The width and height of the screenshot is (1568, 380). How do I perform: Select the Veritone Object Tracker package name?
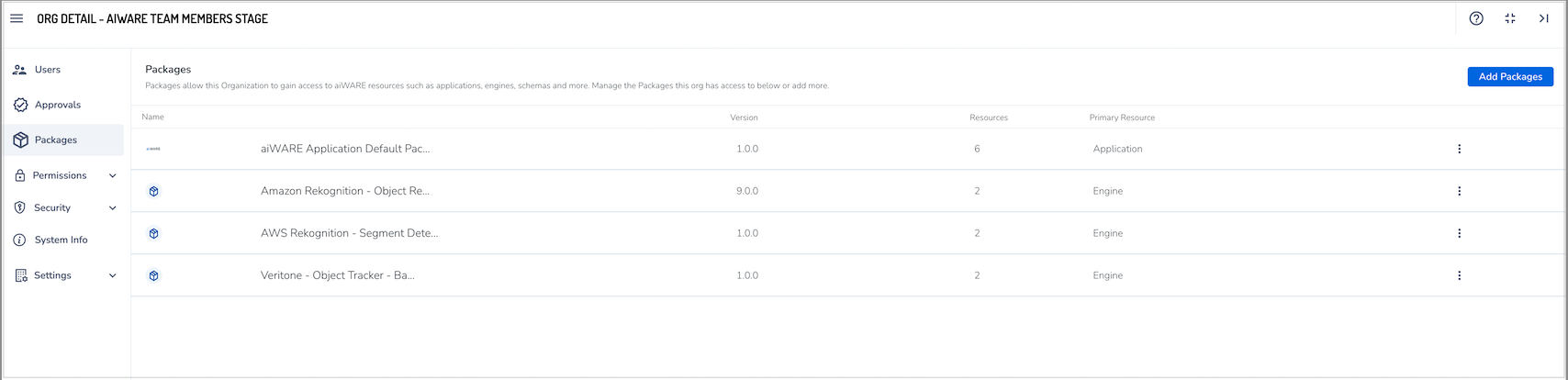338,275
